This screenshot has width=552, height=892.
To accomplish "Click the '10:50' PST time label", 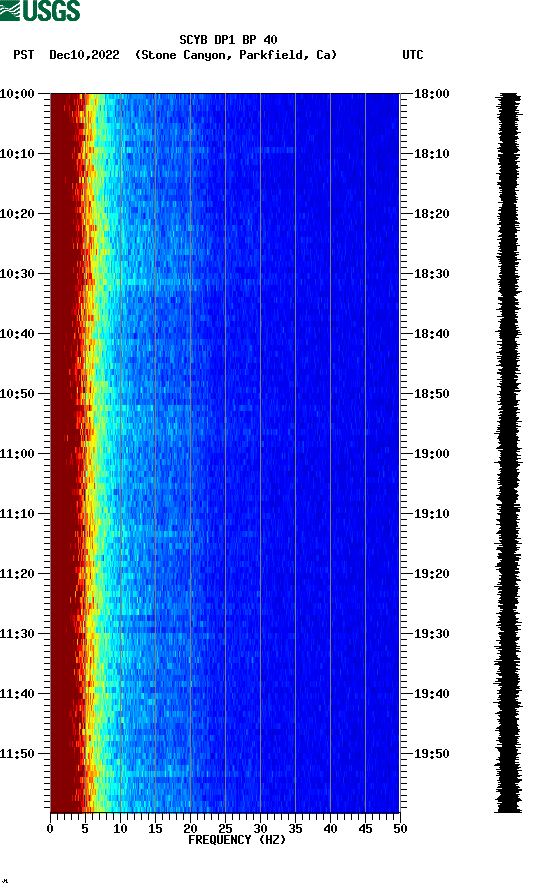I will (17, 394).
